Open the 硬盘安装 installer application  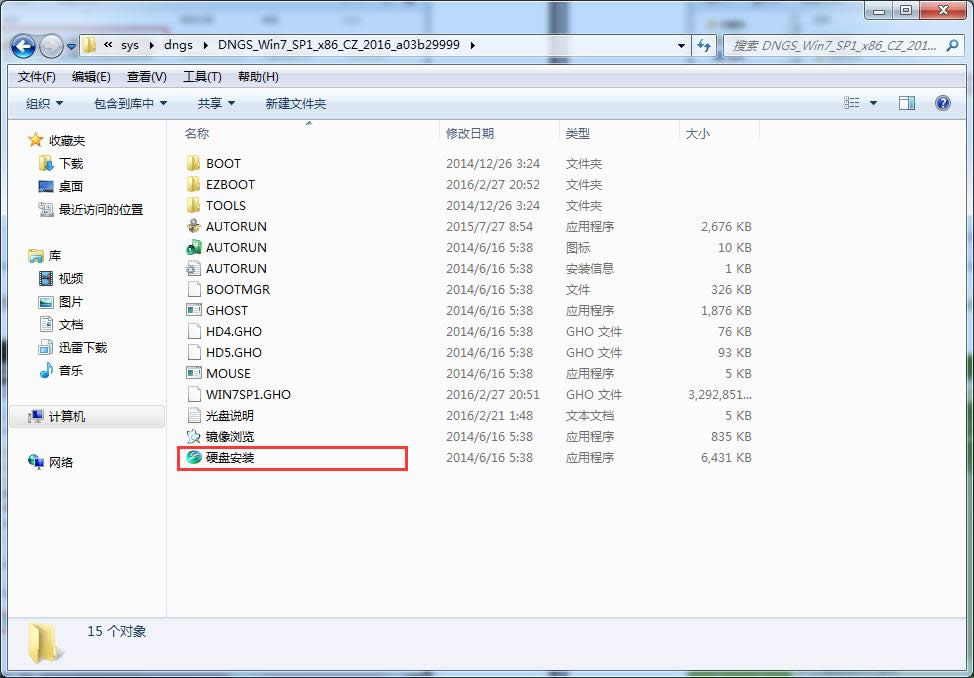(x=230, y=458)
